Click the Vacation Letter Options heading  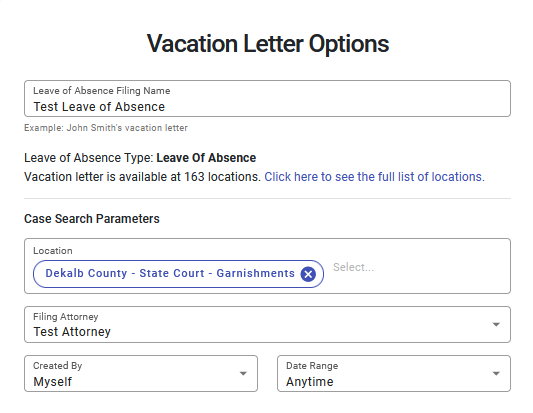(x=268, y=44)
